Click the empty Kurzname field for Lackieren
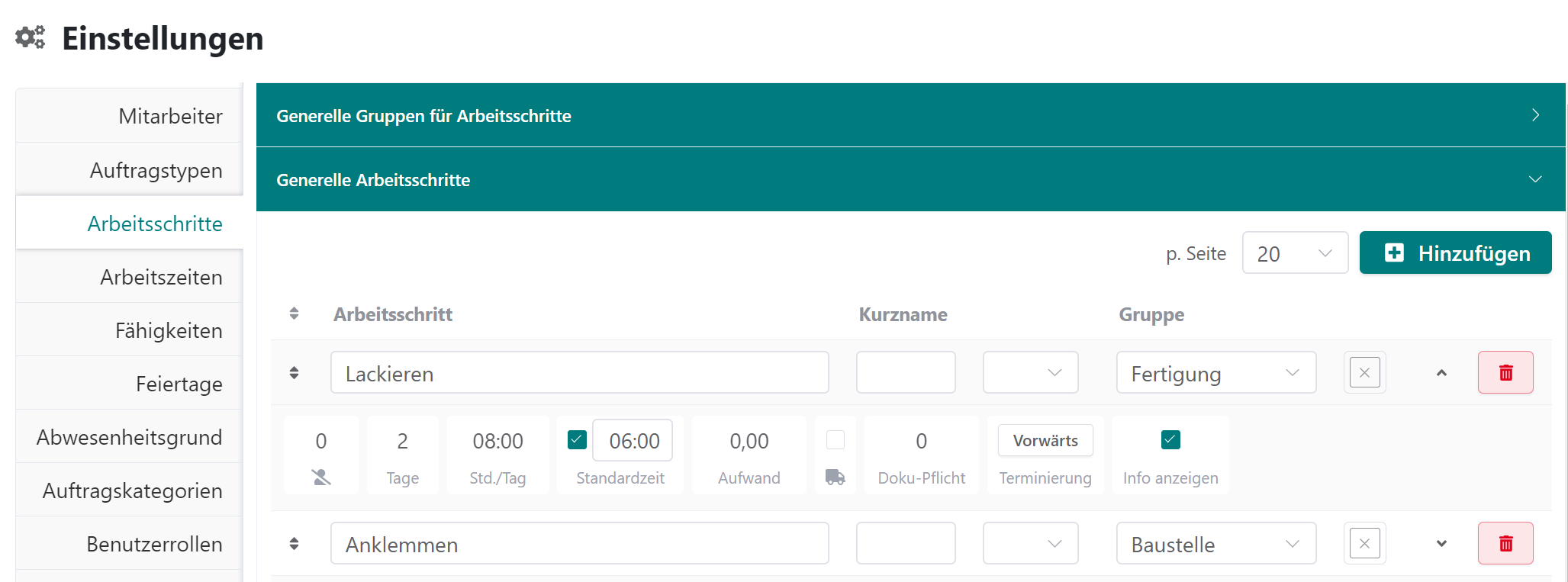Image resolution: width=1568 pixels, height=582 pixels. 906,372
